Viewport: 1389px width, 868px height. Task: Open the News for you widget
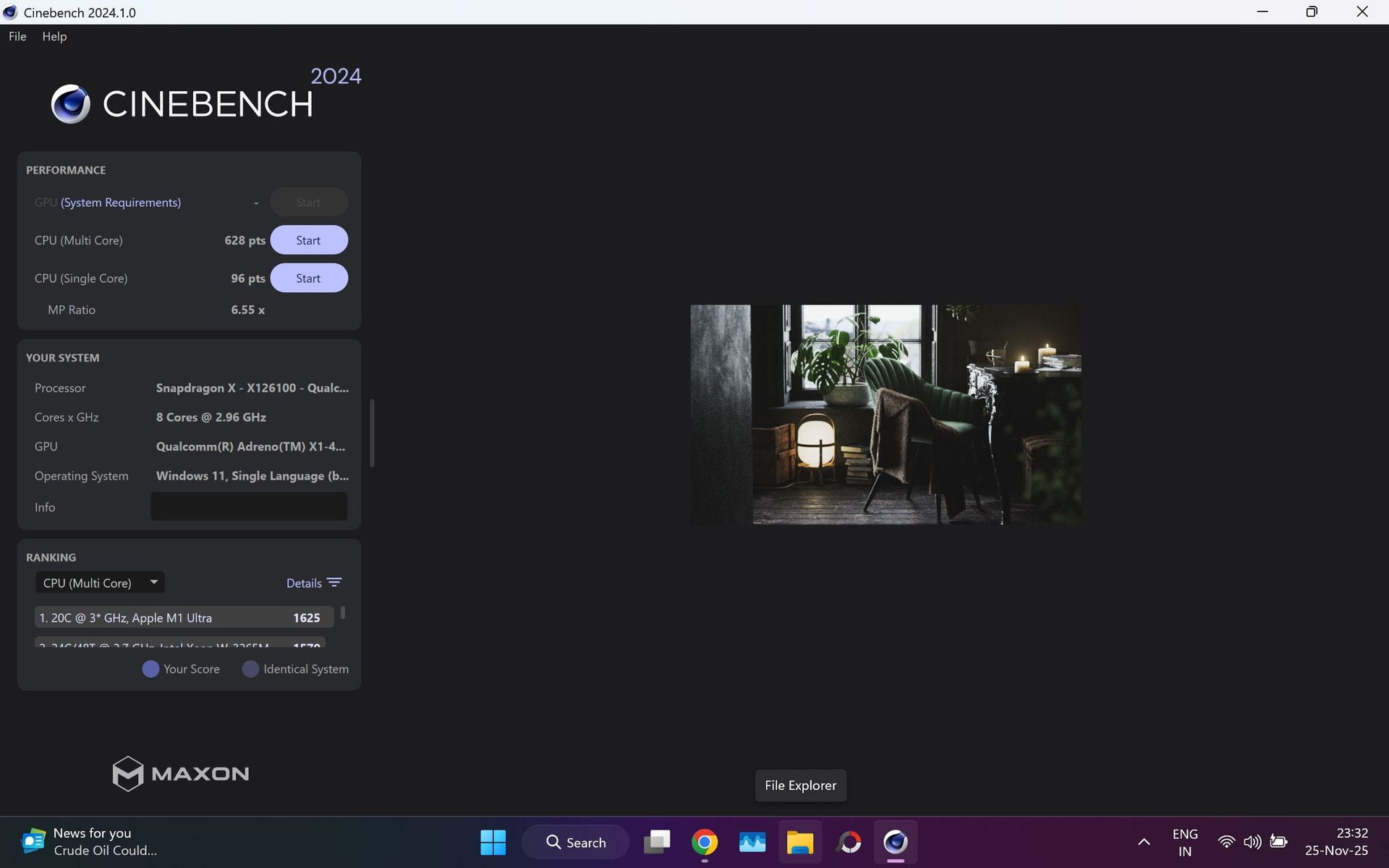tap(90, 842)
